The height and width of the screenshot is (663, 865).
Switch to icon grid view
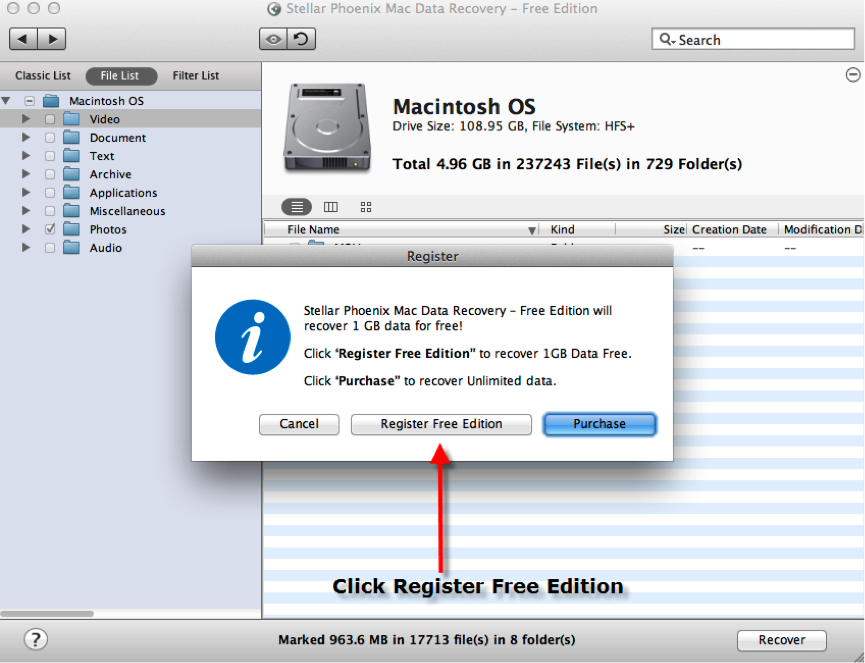point(366,207)
